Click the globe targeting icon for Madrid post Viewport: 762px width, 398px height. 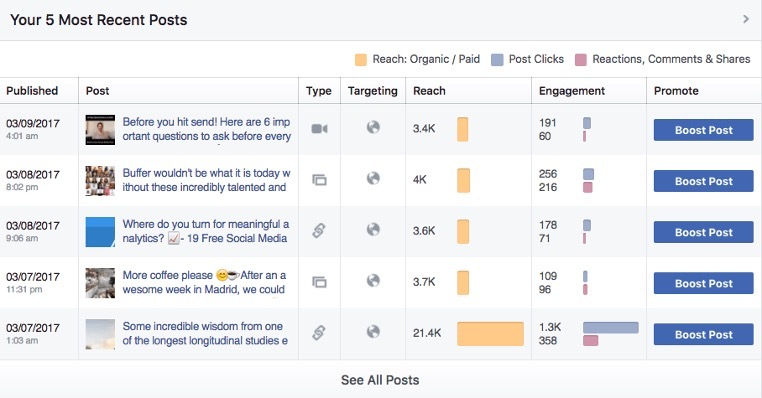pos(373,280)
